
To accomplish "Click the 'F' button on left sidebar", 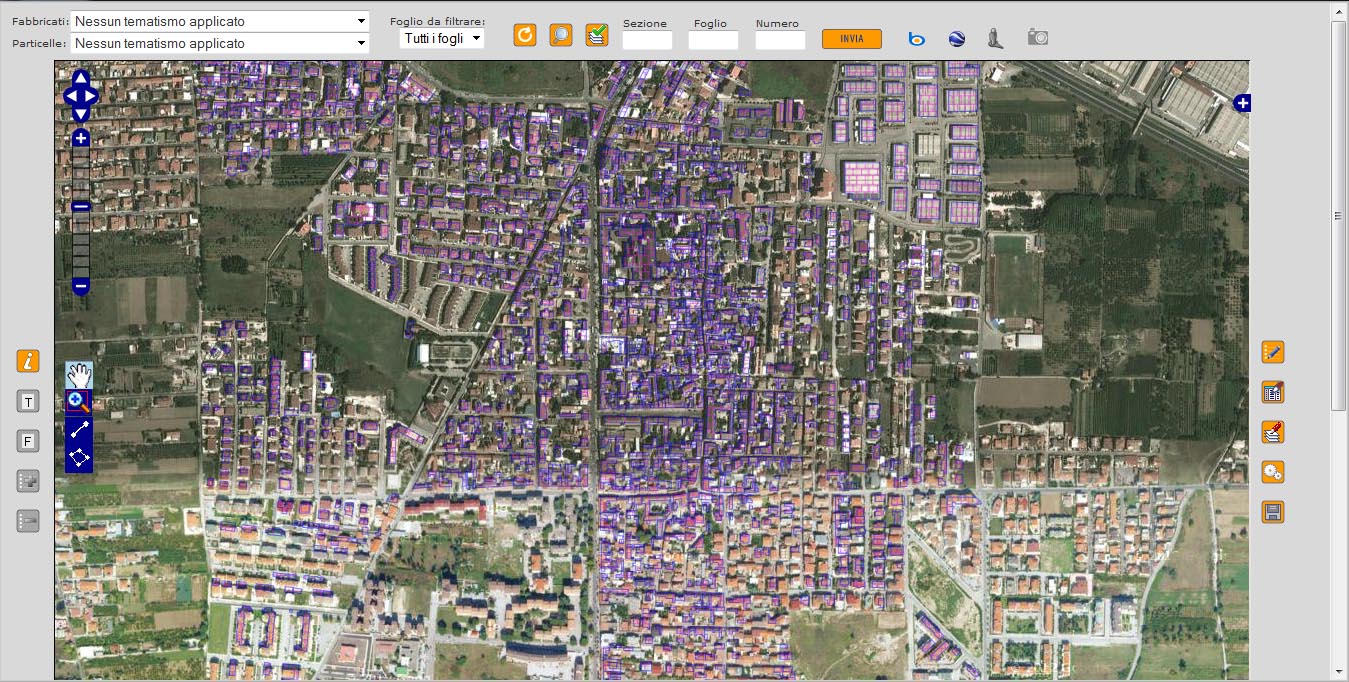I will point(28,441).
